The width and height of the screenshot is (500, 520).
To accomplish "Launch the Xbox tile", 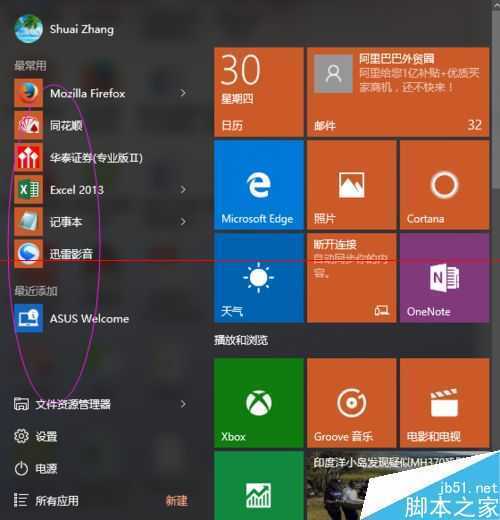I will point(259,403).
